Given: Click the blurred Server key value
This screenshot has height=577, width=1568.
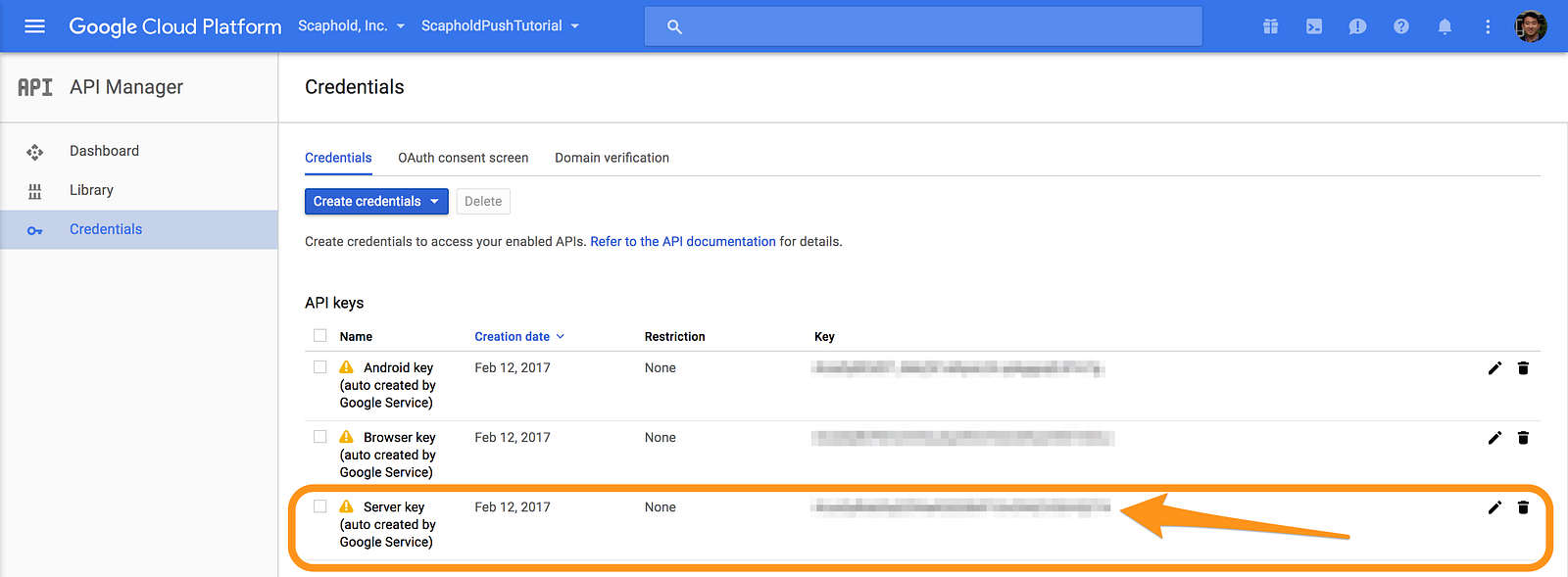Looking at the screenshot, I should (x=961, y=506).
